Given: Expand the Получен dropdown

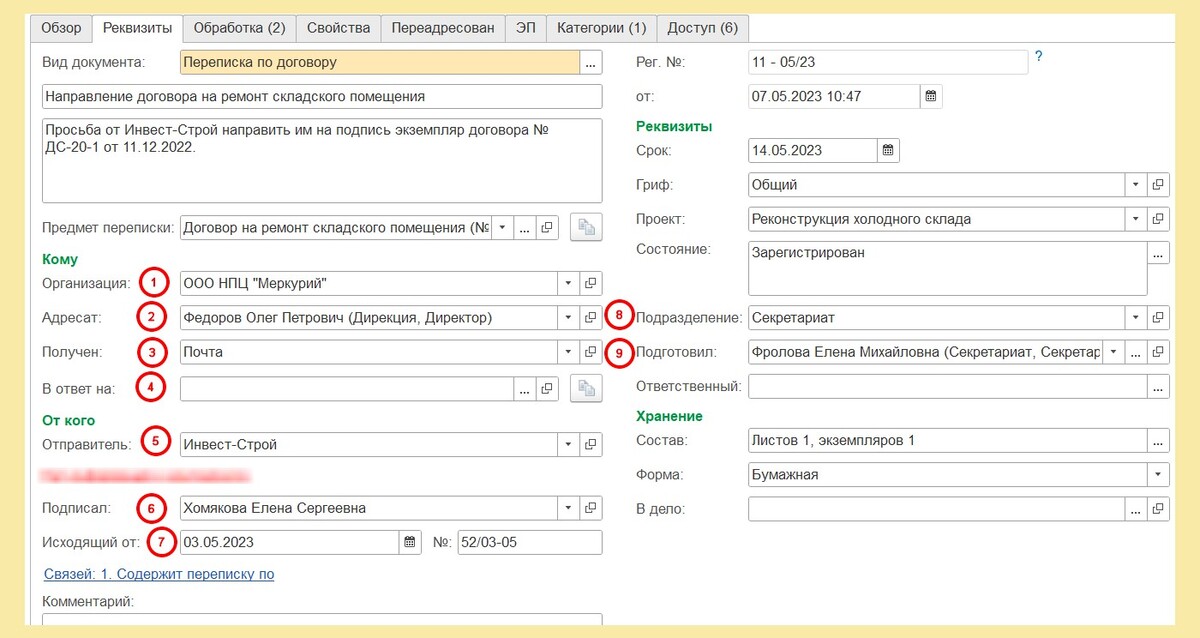Looking at the screenshot, I should pyautogui.click(x=569, y=352).
